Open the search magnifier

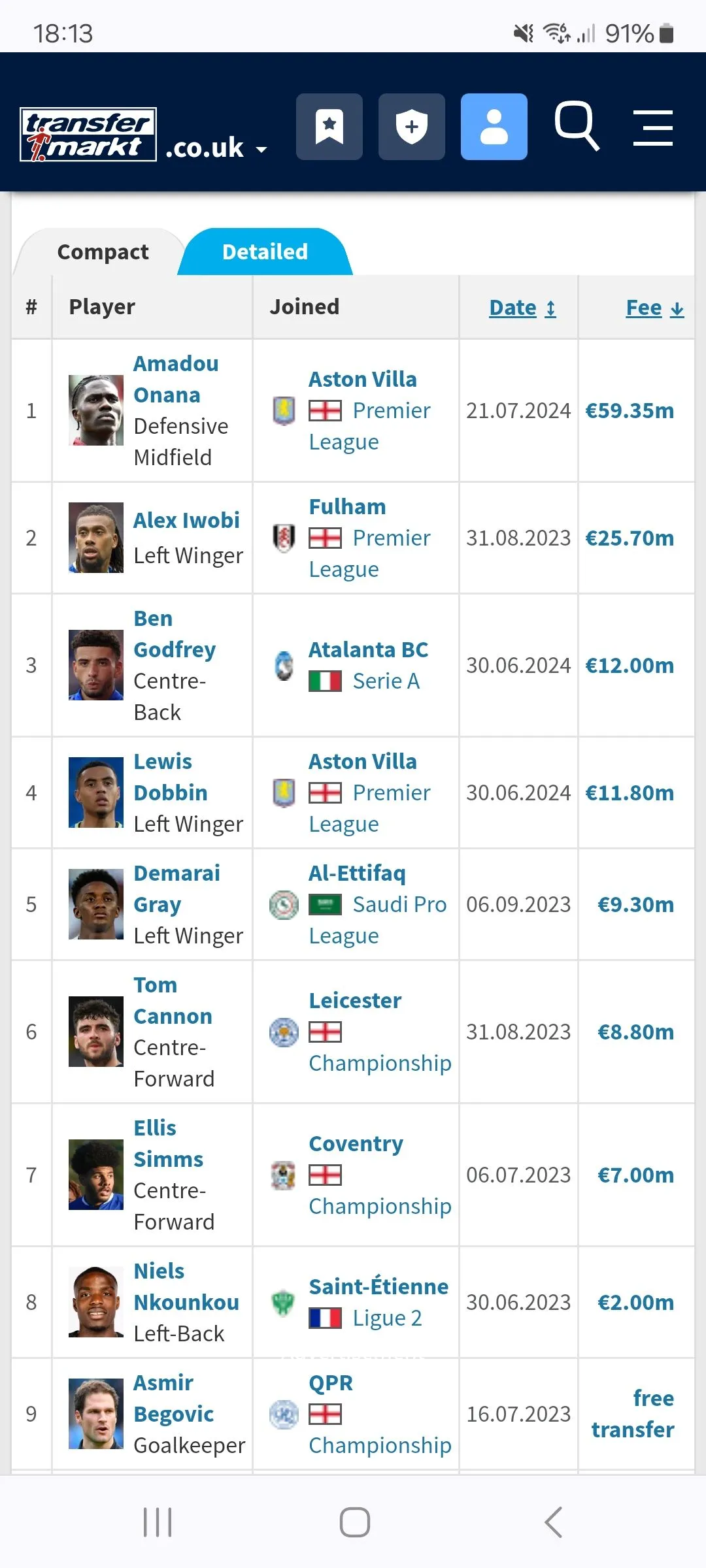[577, 125]
